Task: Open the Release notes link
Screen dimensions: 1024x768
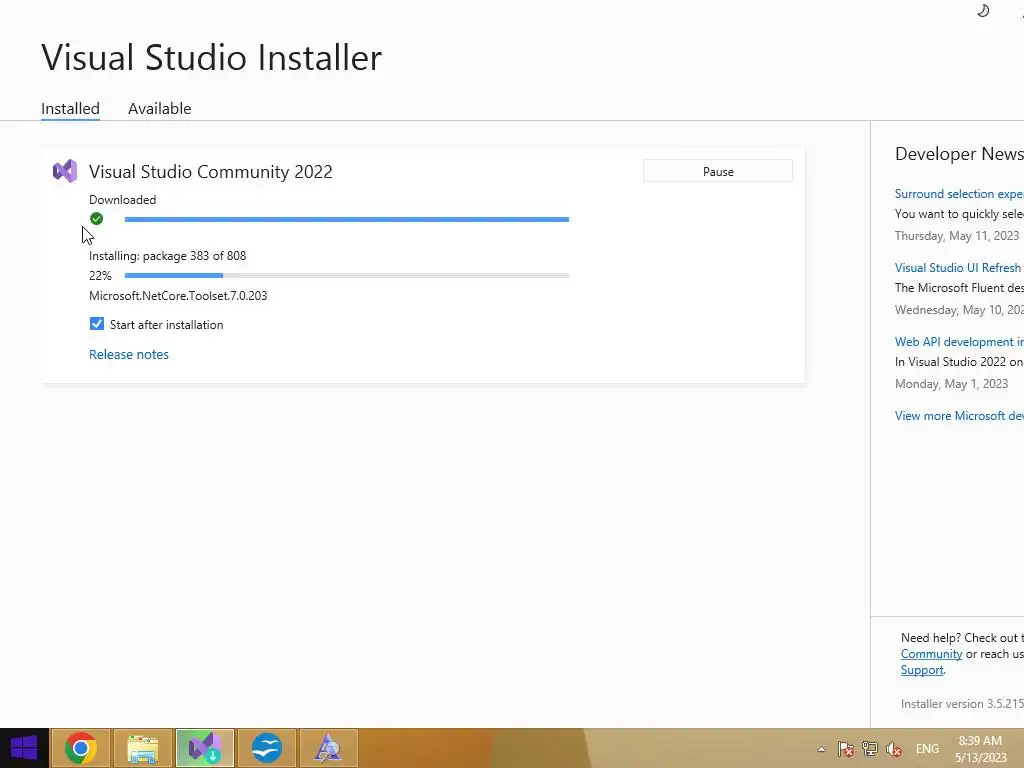Action: pos(129,354)
